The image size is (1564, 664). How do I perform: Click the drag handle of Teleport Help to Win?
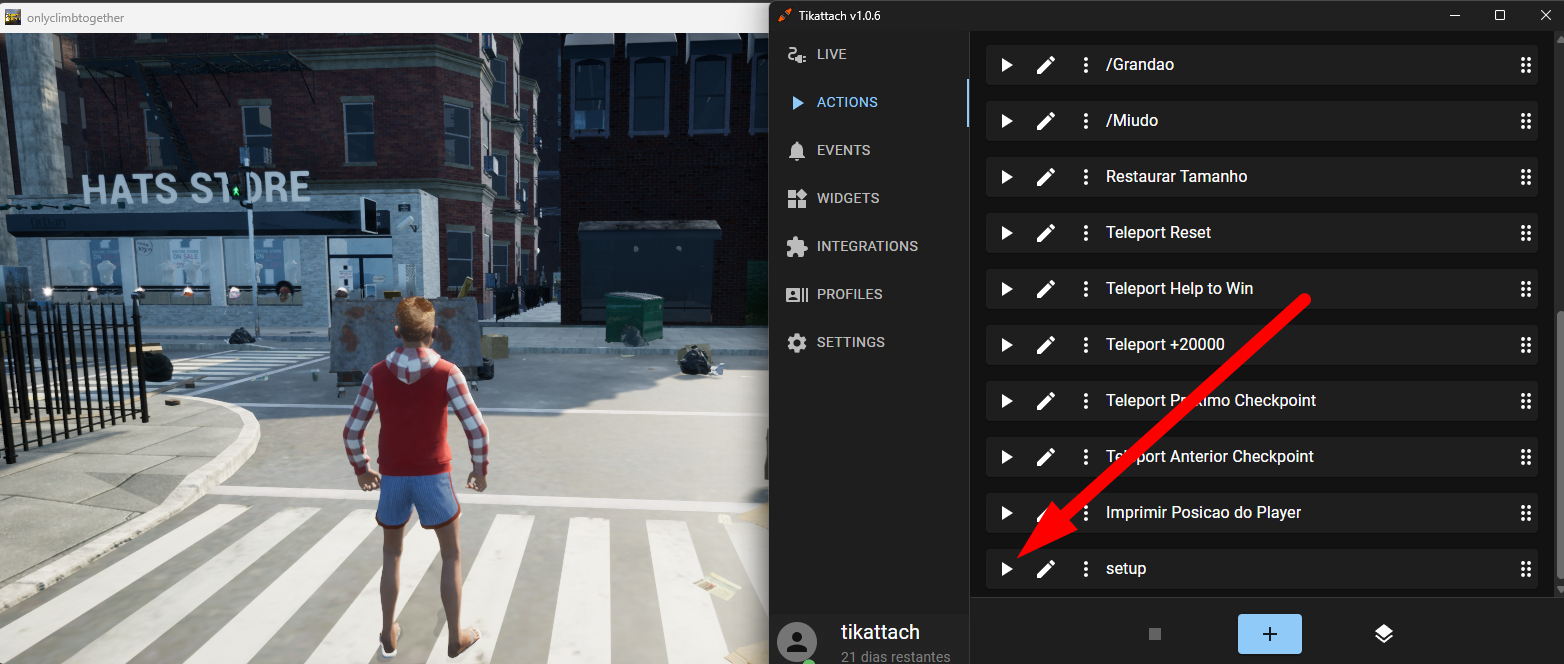tap(1526, 289)
